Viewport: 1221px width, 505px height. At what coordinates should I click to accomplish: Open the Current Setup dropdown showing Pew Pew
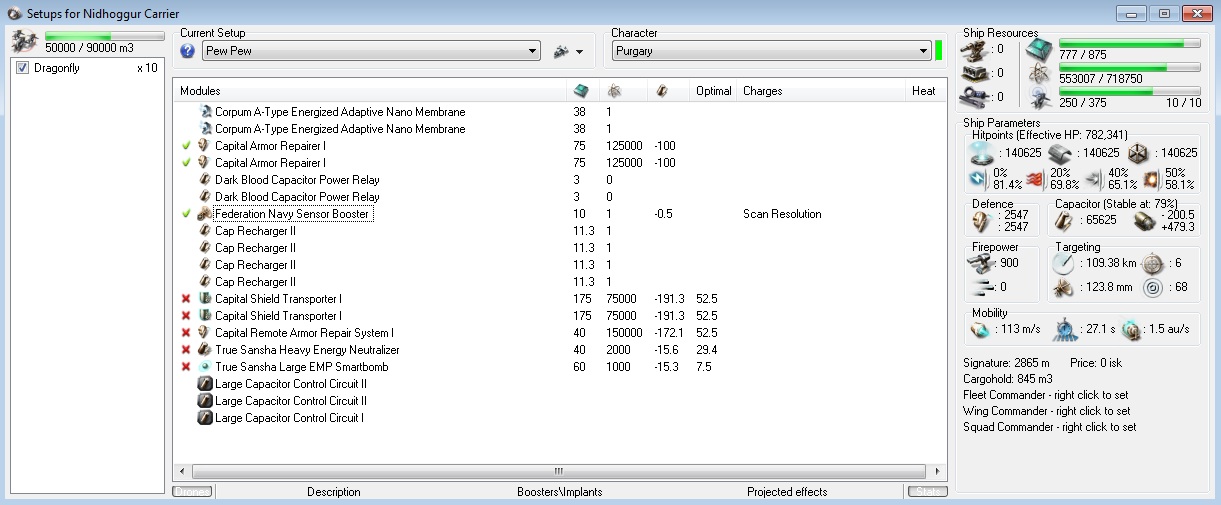pos(371,51)
